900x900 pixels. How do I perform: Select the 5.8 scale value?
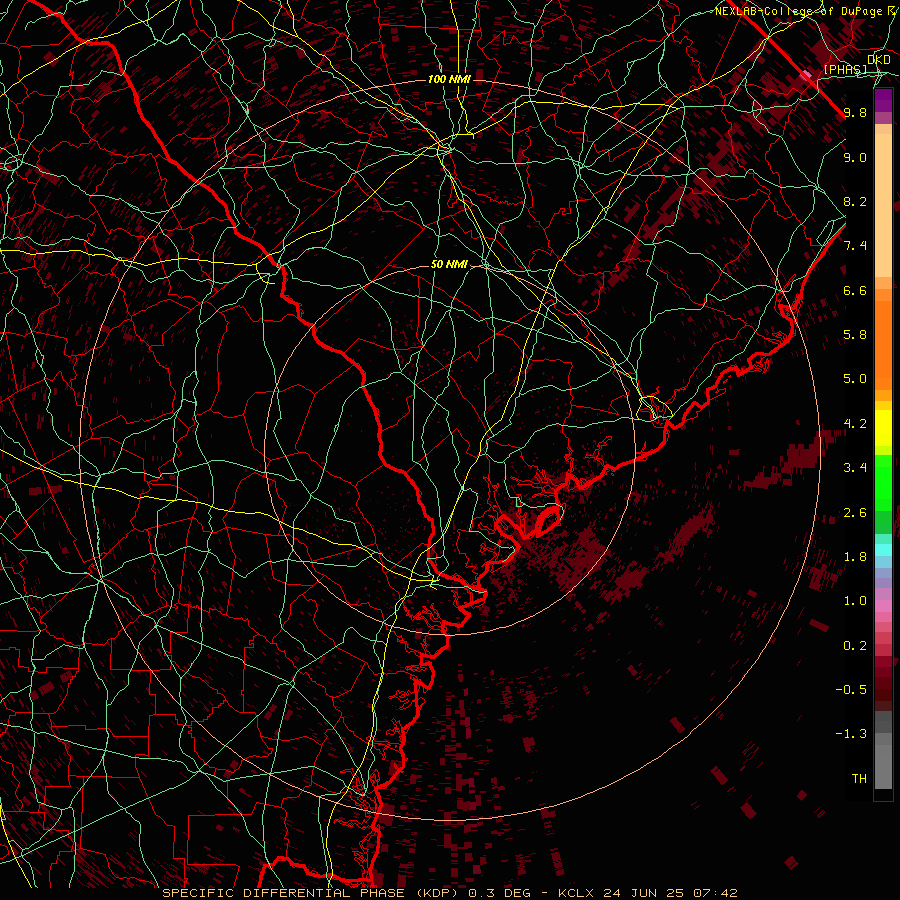[855, 335]
